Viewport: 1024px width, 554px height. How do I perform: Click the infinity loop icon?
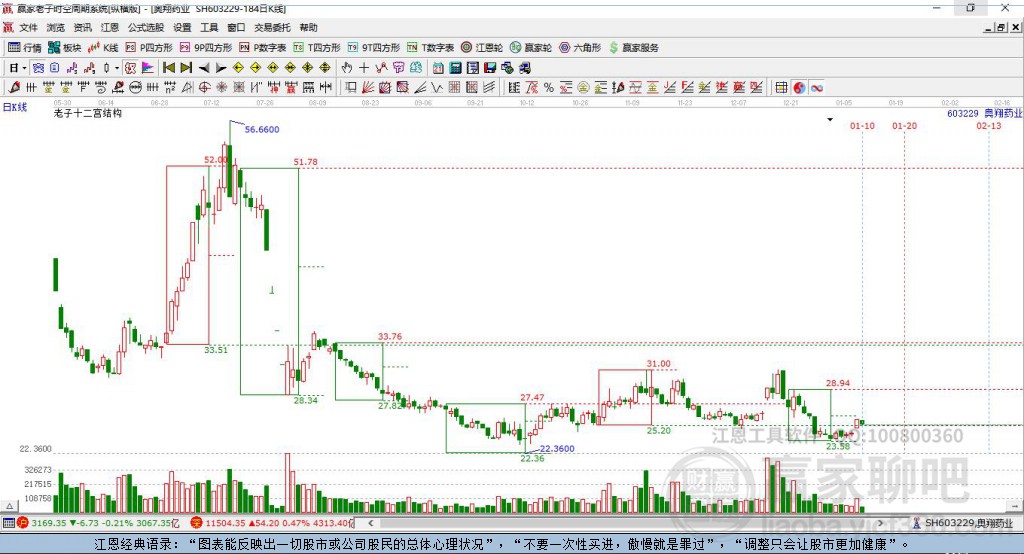pyautogui.click(x=817, y=88)
